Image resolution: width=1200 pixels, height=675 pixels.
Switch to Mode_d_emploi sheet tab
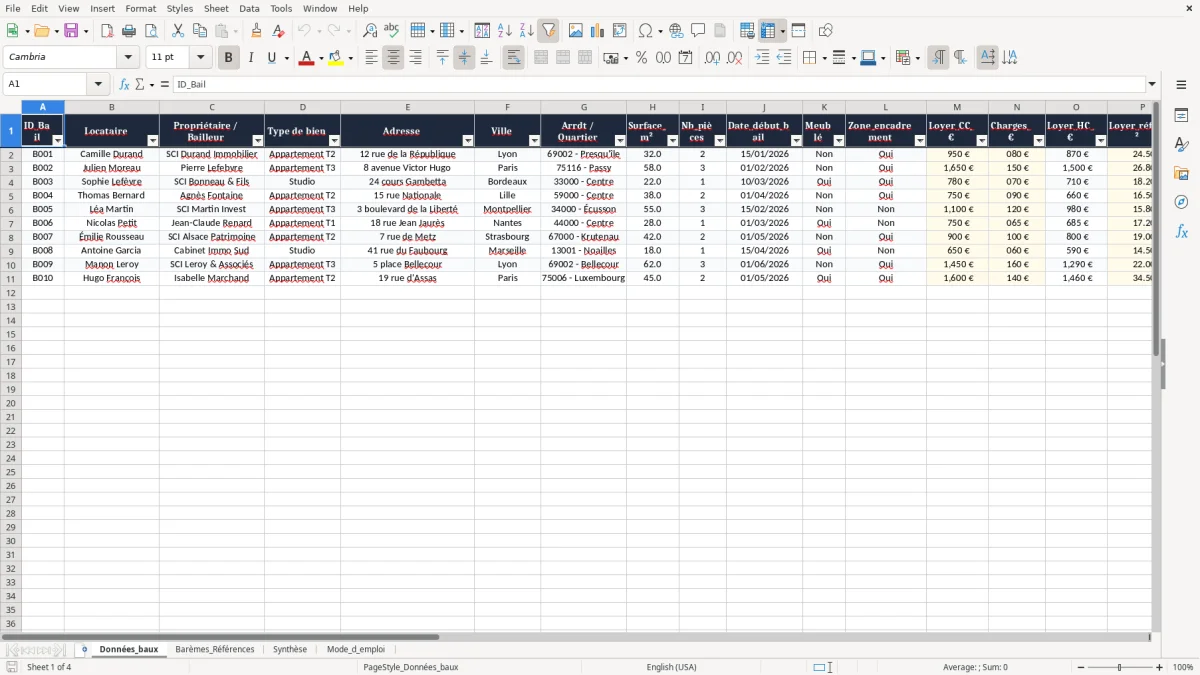coord(356,649)
